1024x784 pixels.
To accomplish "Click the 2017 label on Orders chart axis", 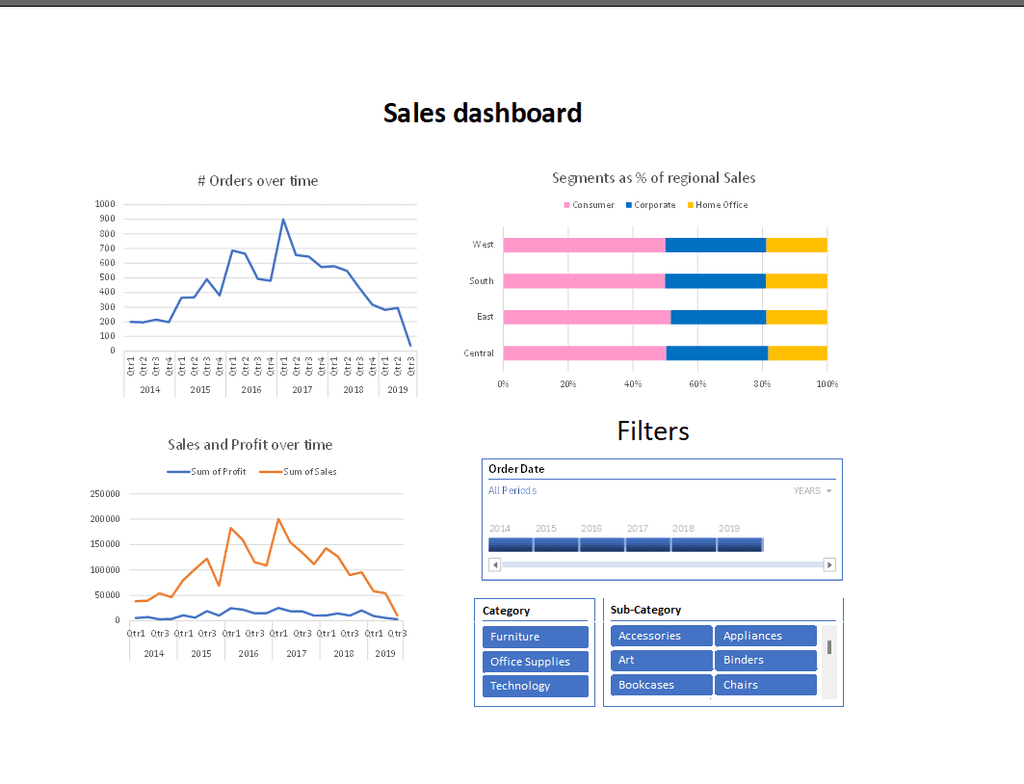I will pos(302,389).
